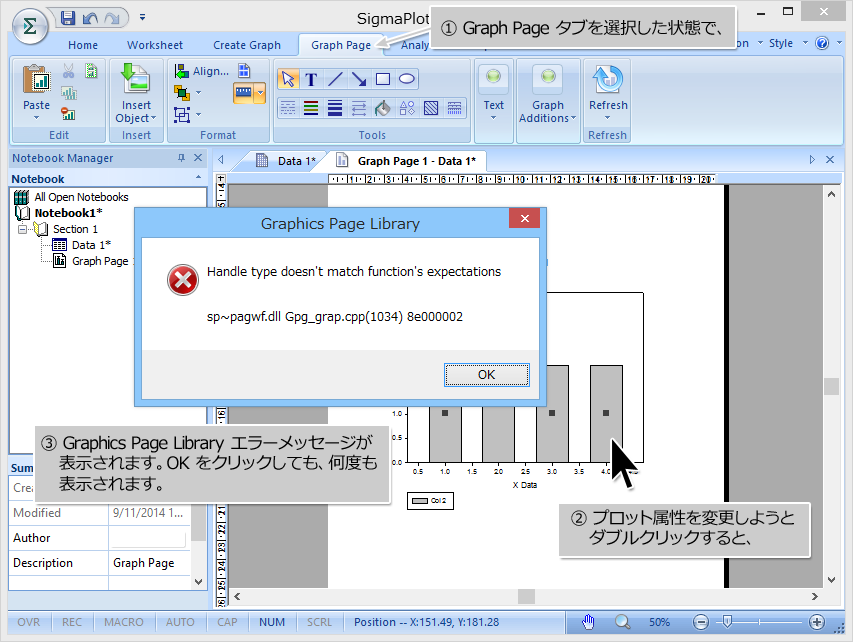Image resolution: width=853 pixels, height=642 pixels.
Task: Collapse the Notebook pane header arrow
Action: click(198, 178)
